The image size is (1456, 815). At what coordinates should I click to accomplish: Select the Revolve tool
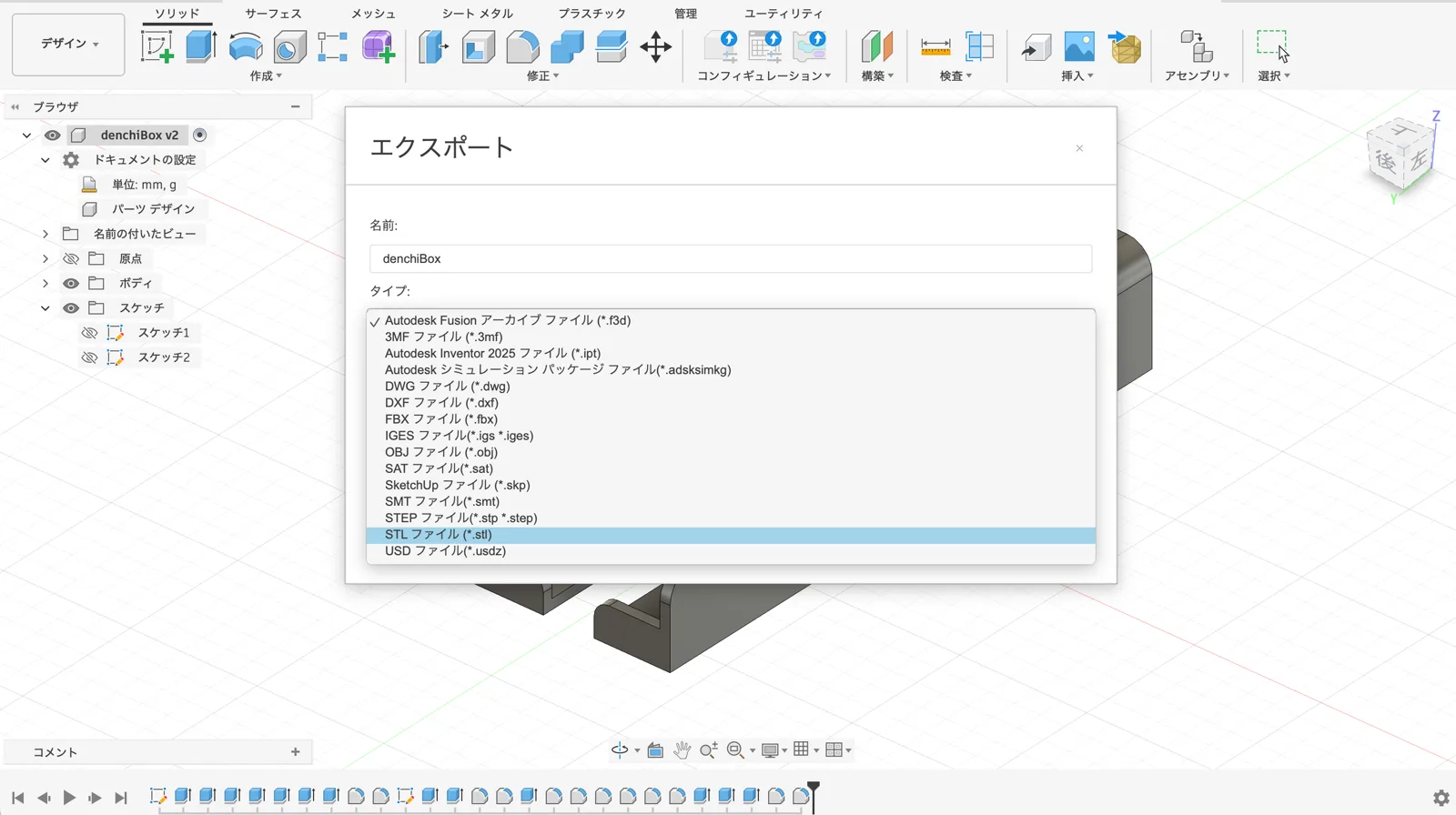pyautogui.click(x=246, y=46)
